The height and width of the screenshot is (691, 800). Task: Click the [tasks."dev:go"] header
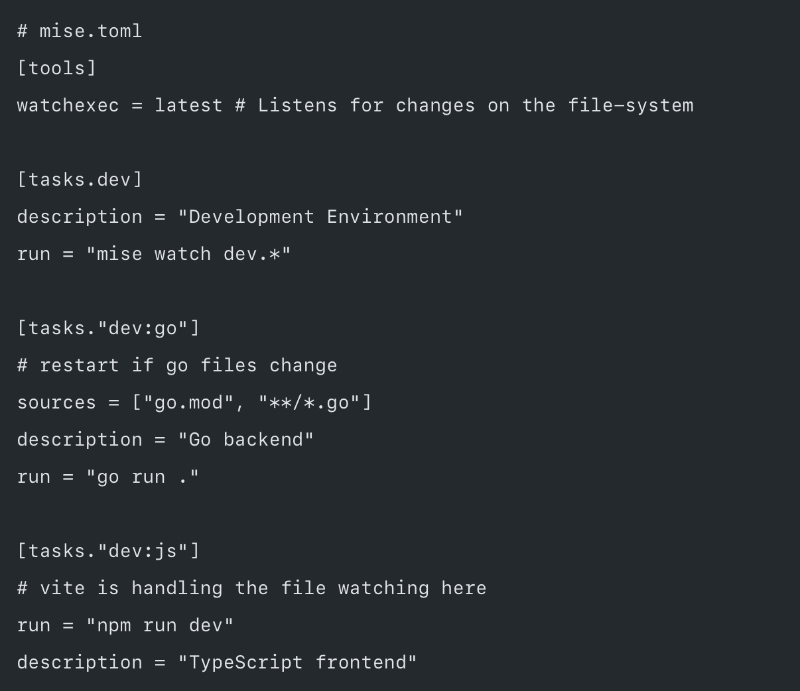(x=108, y=328)
